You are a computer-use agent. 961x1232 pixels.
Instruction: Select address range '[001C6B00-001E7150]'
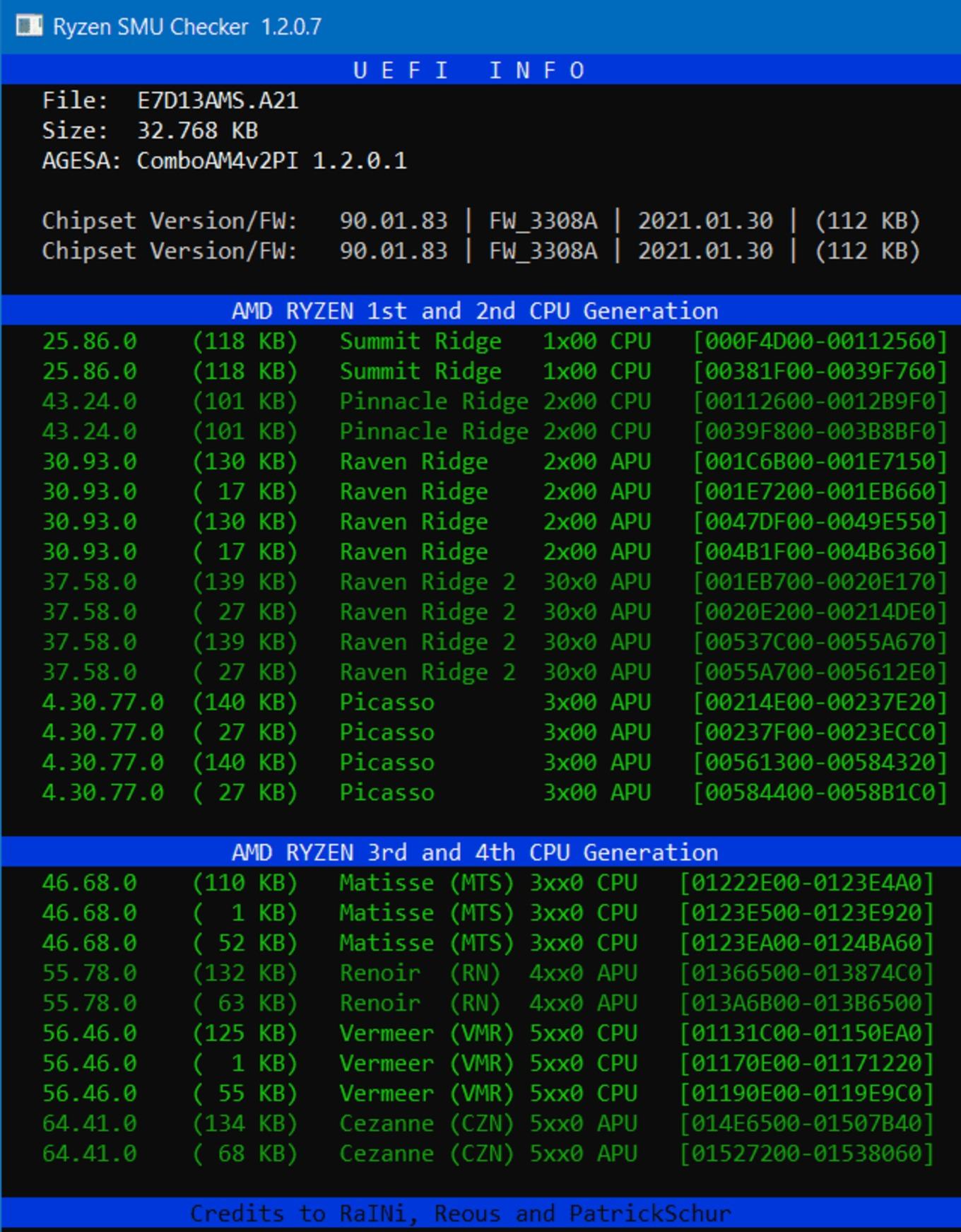(x=820, y=462)
